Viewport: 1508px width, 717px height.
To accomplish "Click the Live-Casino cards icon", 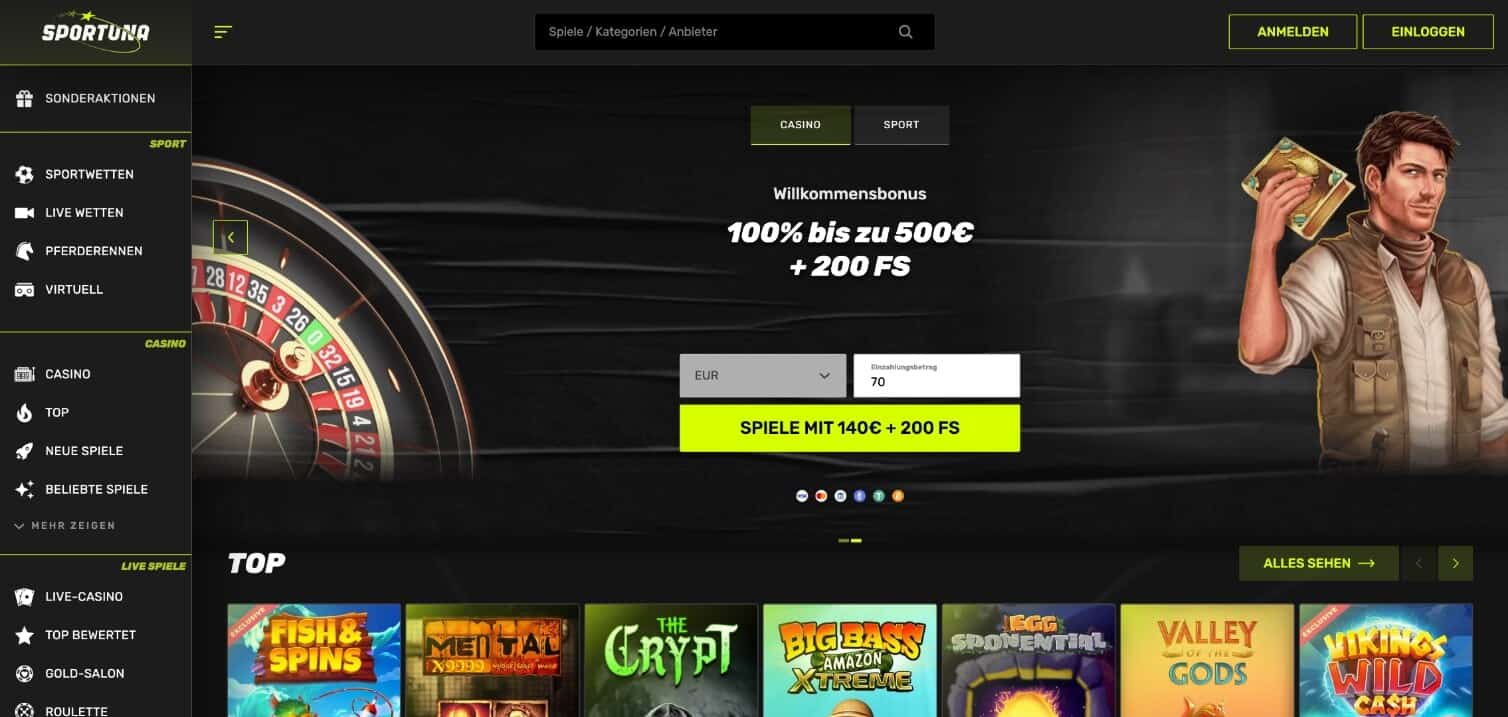I will (x=24, y=597).
